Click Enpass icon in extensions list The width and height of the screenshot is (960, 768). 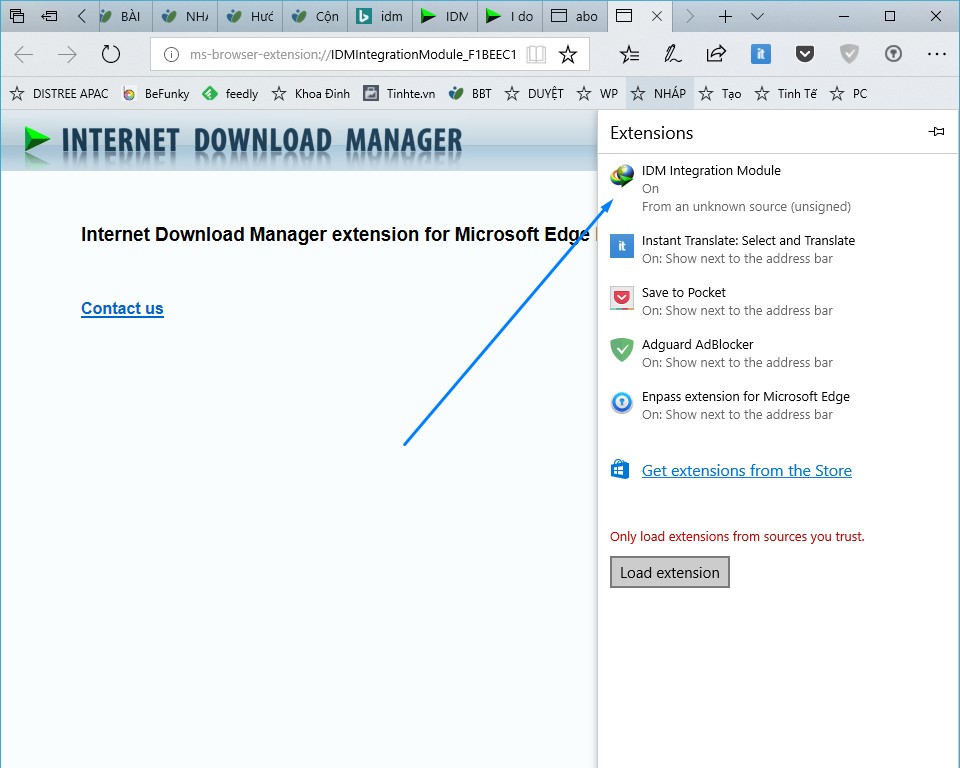coord(622,402)
